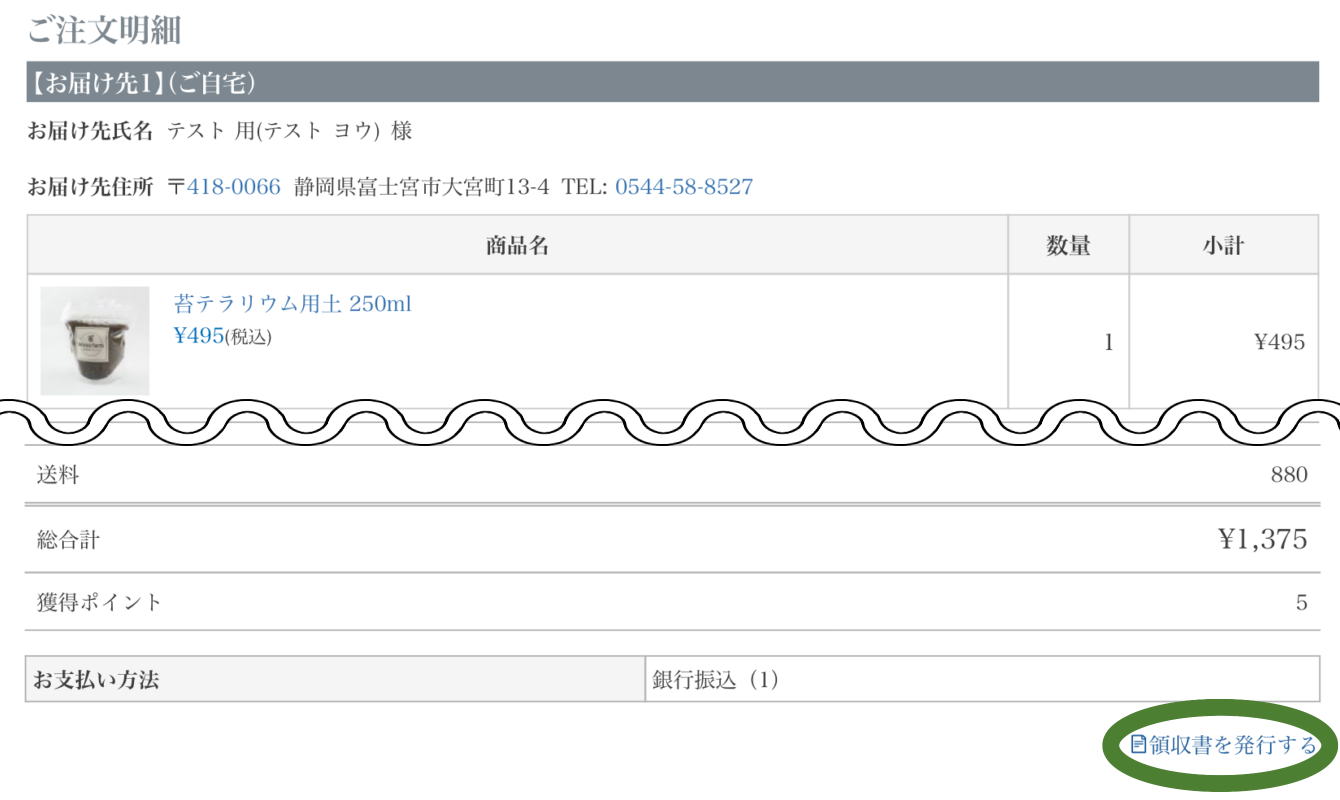Open the 苔テラリウム用土 250ml product link
The width and height of the screenshot is (1340, 800).
tap(292, 304)
